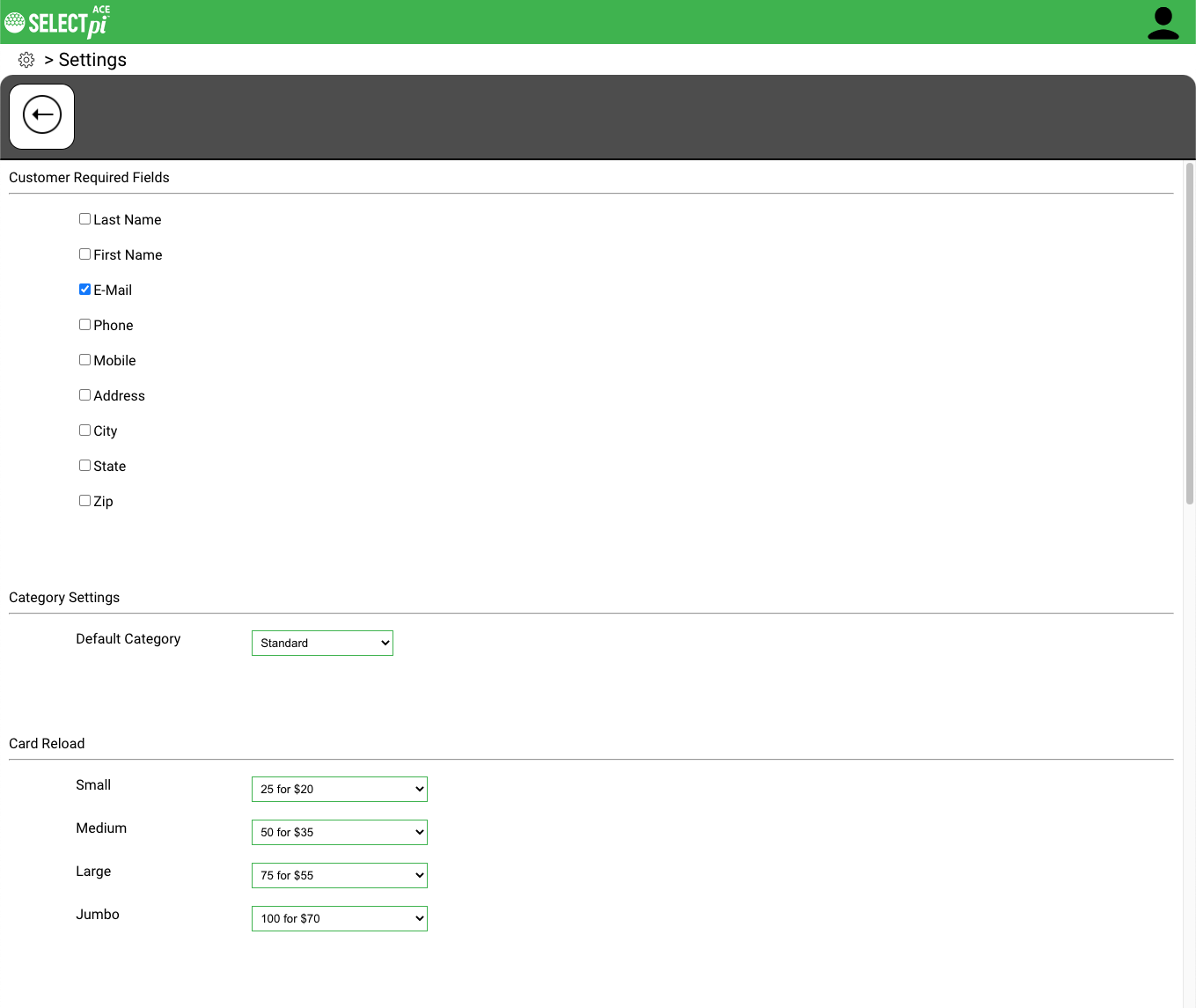The width and height of the screenshot is (1196, 1008).
Task: Tick the Mobile checkbox
Action: pos(84,360)
